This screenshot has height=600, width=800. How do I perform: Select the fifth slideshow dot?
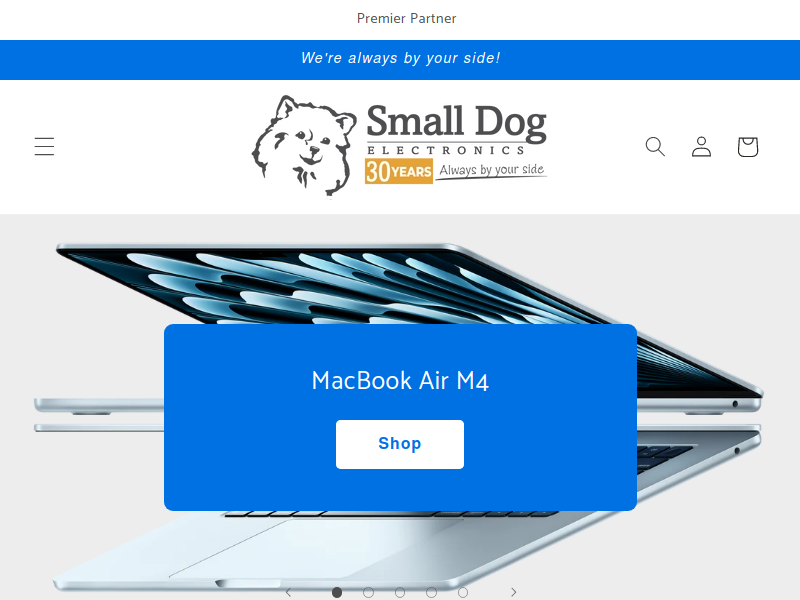(463, 592)
